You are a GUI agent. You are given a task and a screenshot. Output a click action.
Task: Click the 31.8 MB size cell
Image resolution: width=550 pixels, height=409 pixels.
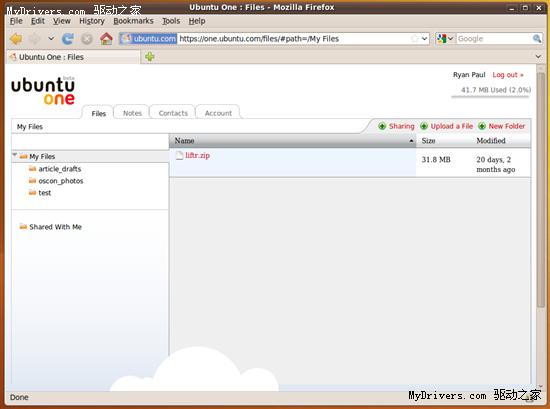coord(436,160)
